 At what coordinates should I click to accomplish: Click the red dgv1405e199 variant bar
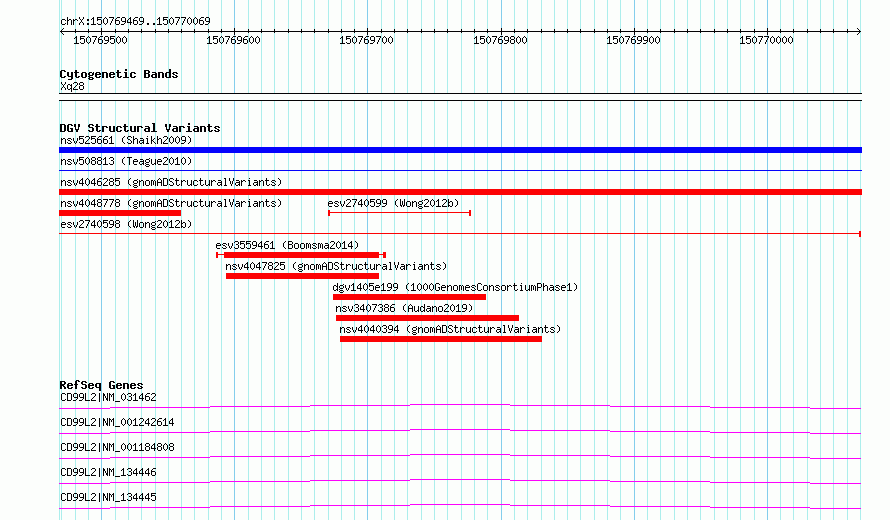[x=409, y=297]
